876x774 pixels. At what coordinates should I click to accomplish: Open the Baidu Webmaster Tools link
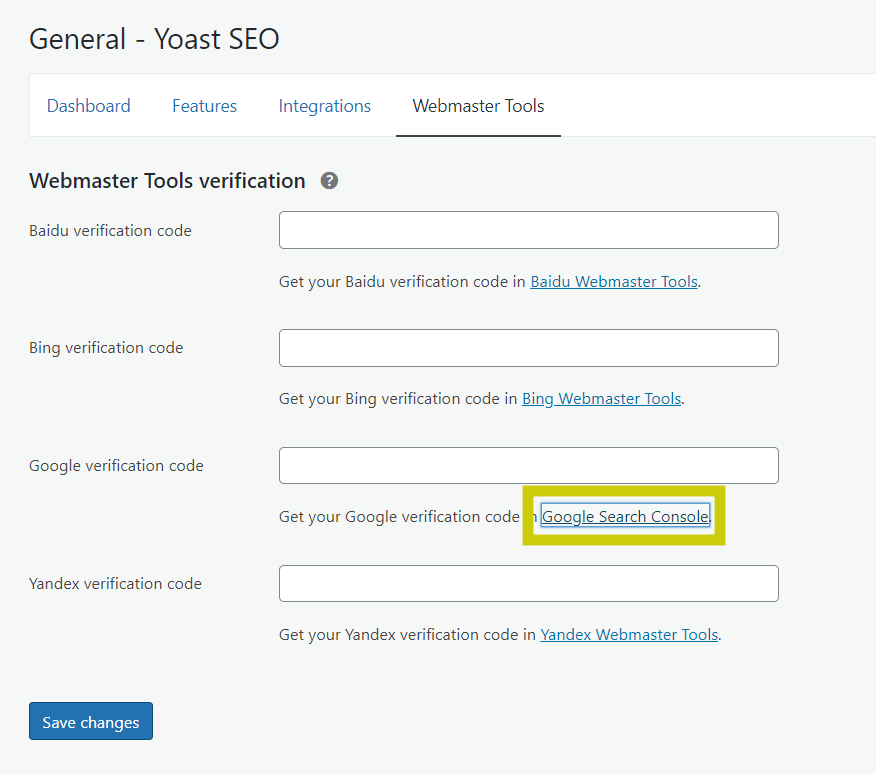pos(614,281)
